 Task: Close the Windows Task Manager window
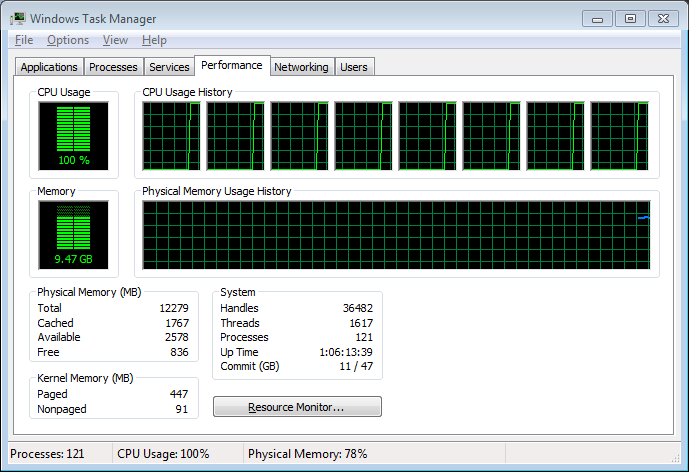tap(663, 19)
